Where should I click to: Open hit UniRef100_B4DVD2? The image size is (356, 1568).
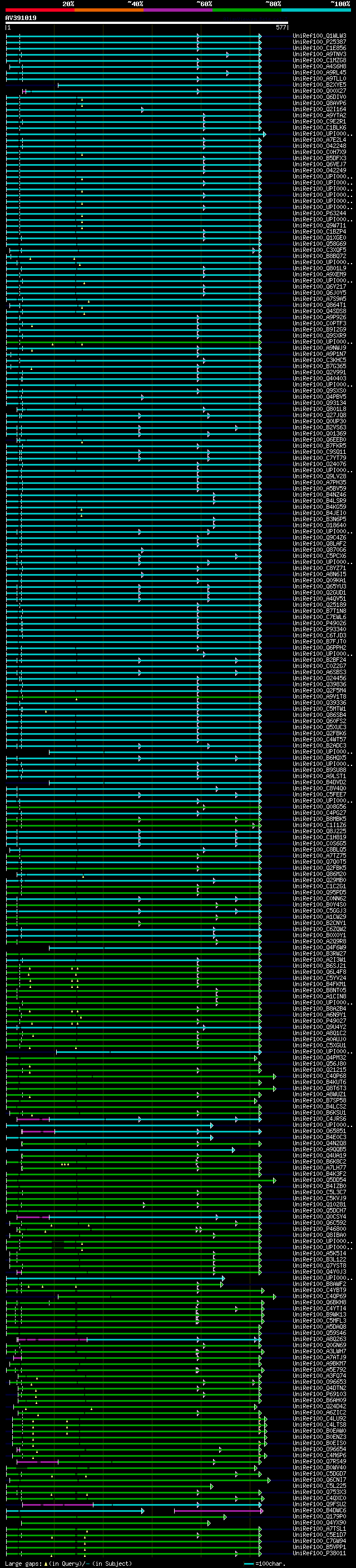319,782
